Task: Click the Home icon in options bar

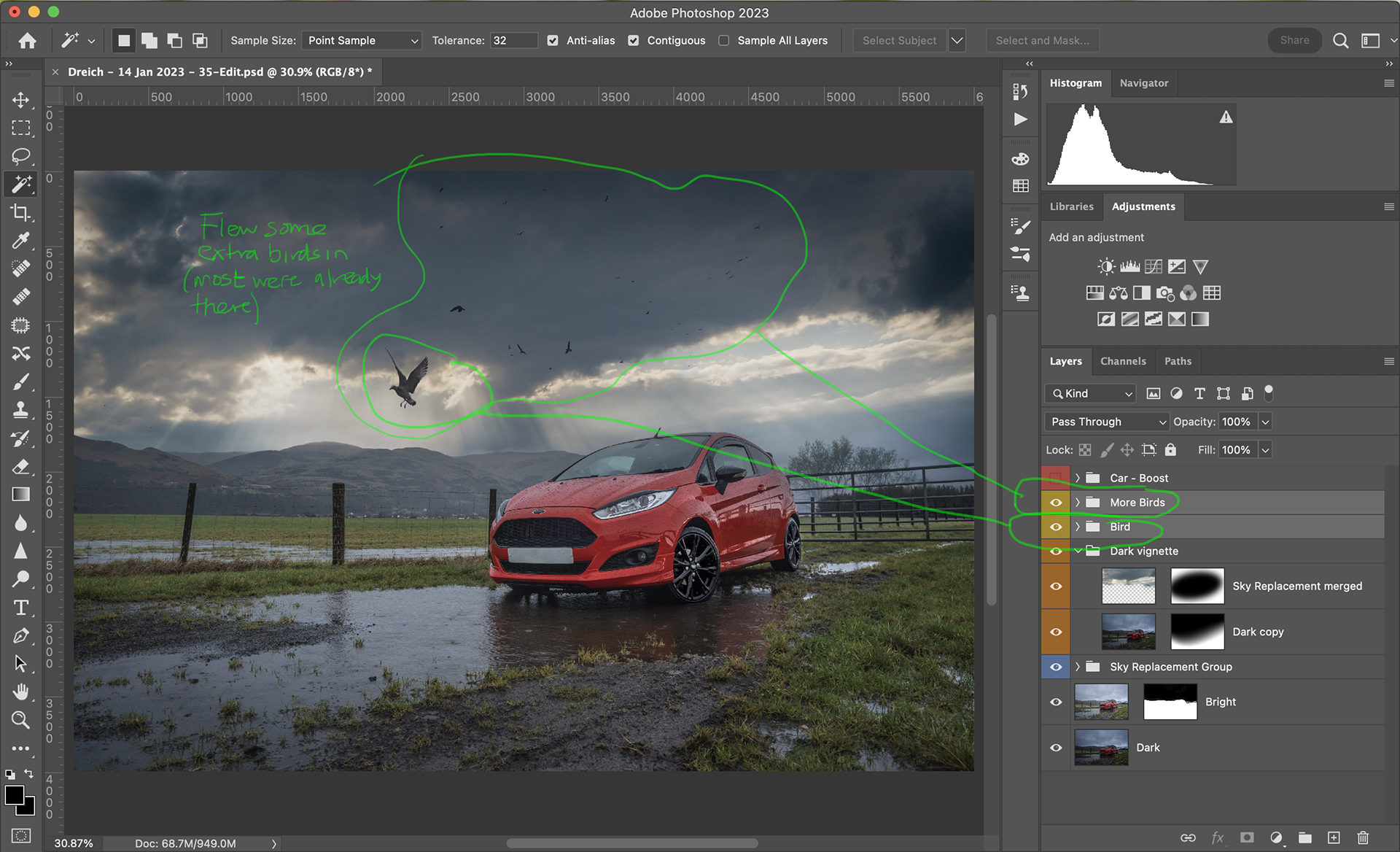Action: coord(28,41)
